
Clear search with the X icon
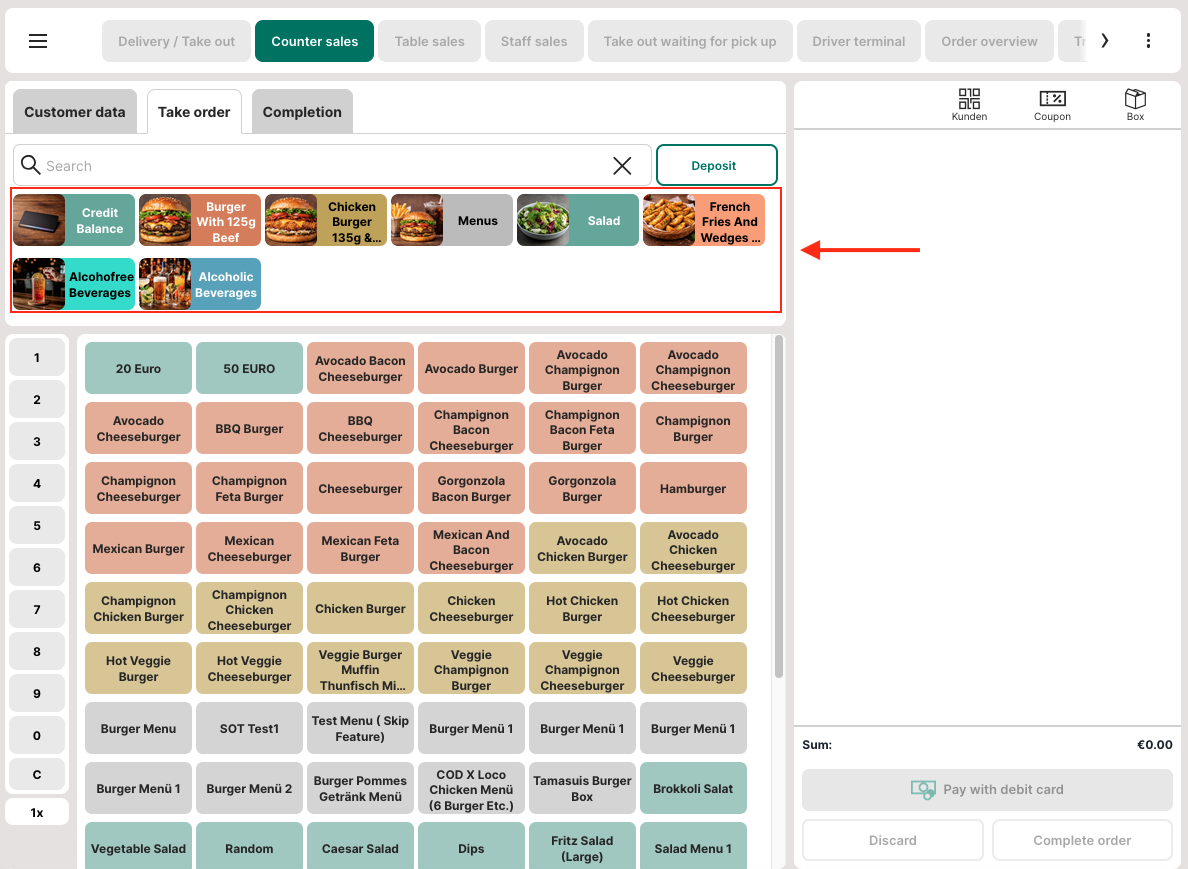[622, 166]
